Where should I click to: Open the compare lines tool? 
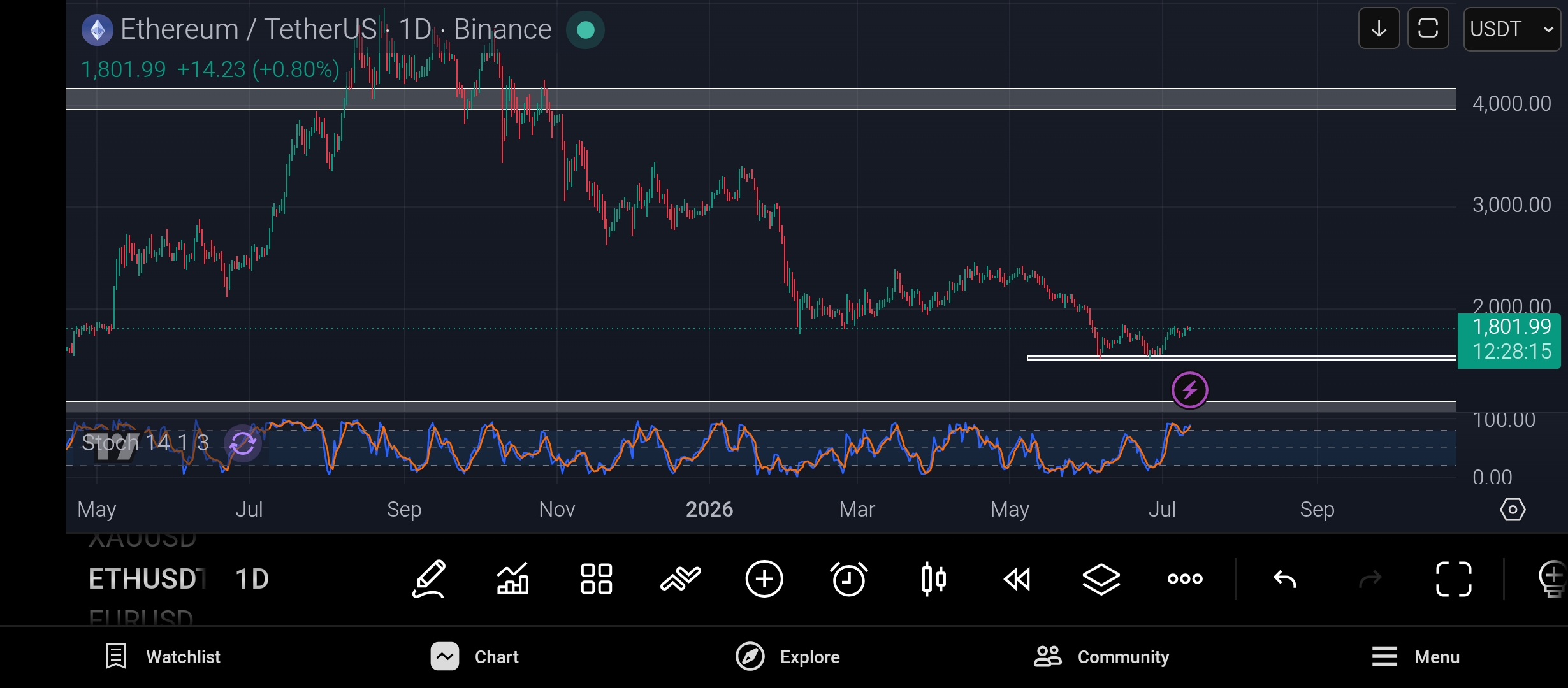(680, 579)
